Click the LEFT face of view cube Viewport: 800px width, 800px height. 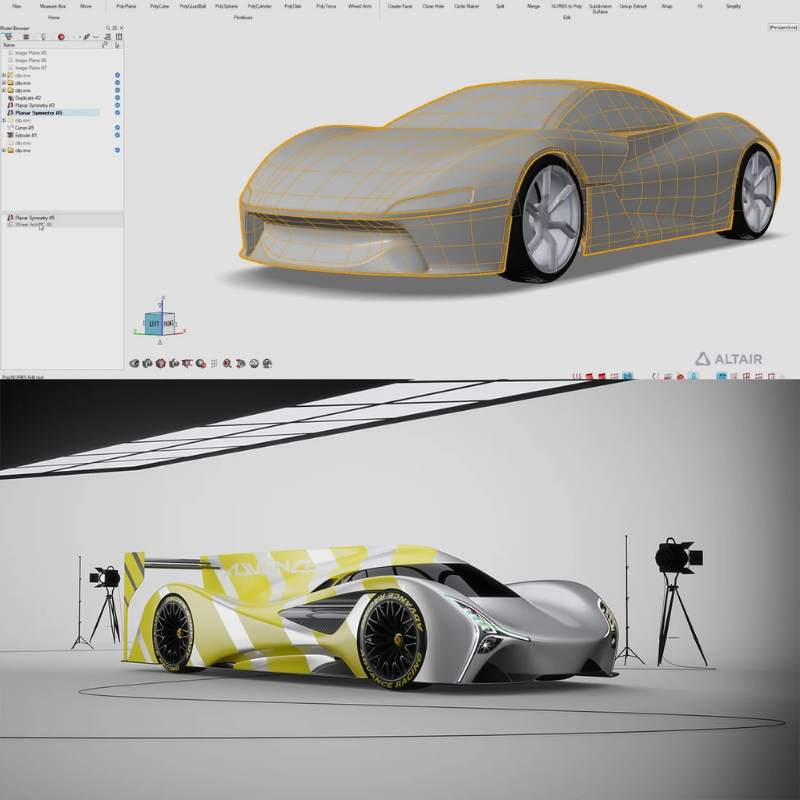(x=154, y=324)
